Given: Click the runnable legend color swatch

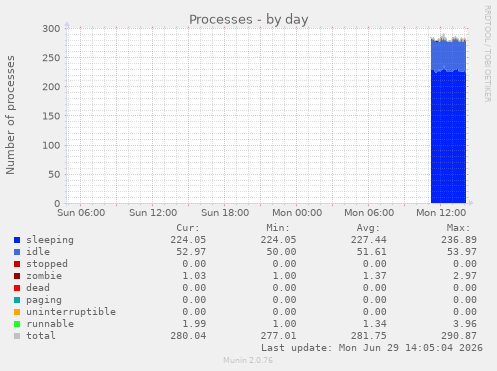Looking at the screenshot, I should coord(17,324).
